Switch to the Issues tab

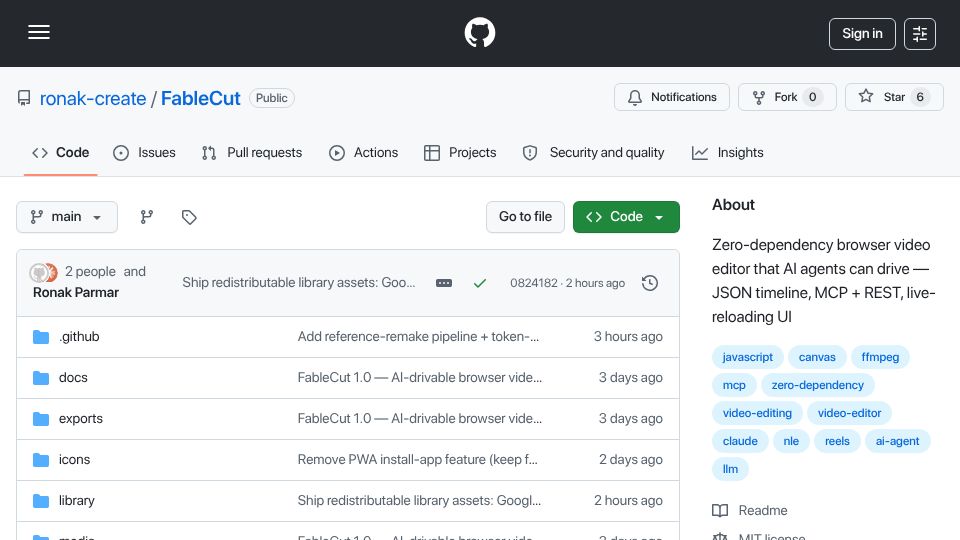pyautogui.click(x=144, y=152)
